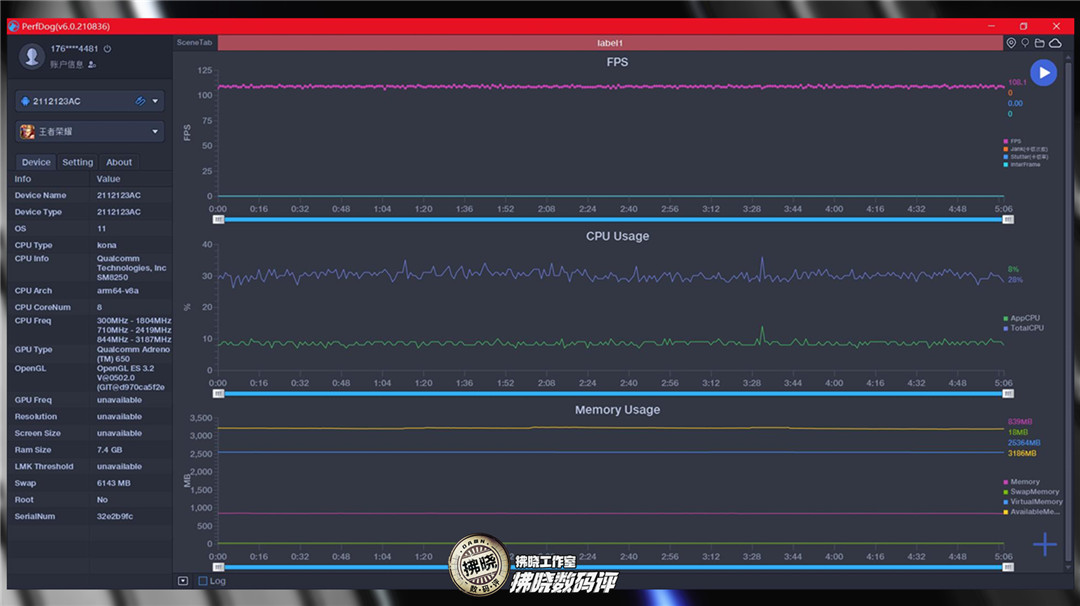Toggle Jank series in the FPS legend
1080x606 pixels.
coord(1026,149)
